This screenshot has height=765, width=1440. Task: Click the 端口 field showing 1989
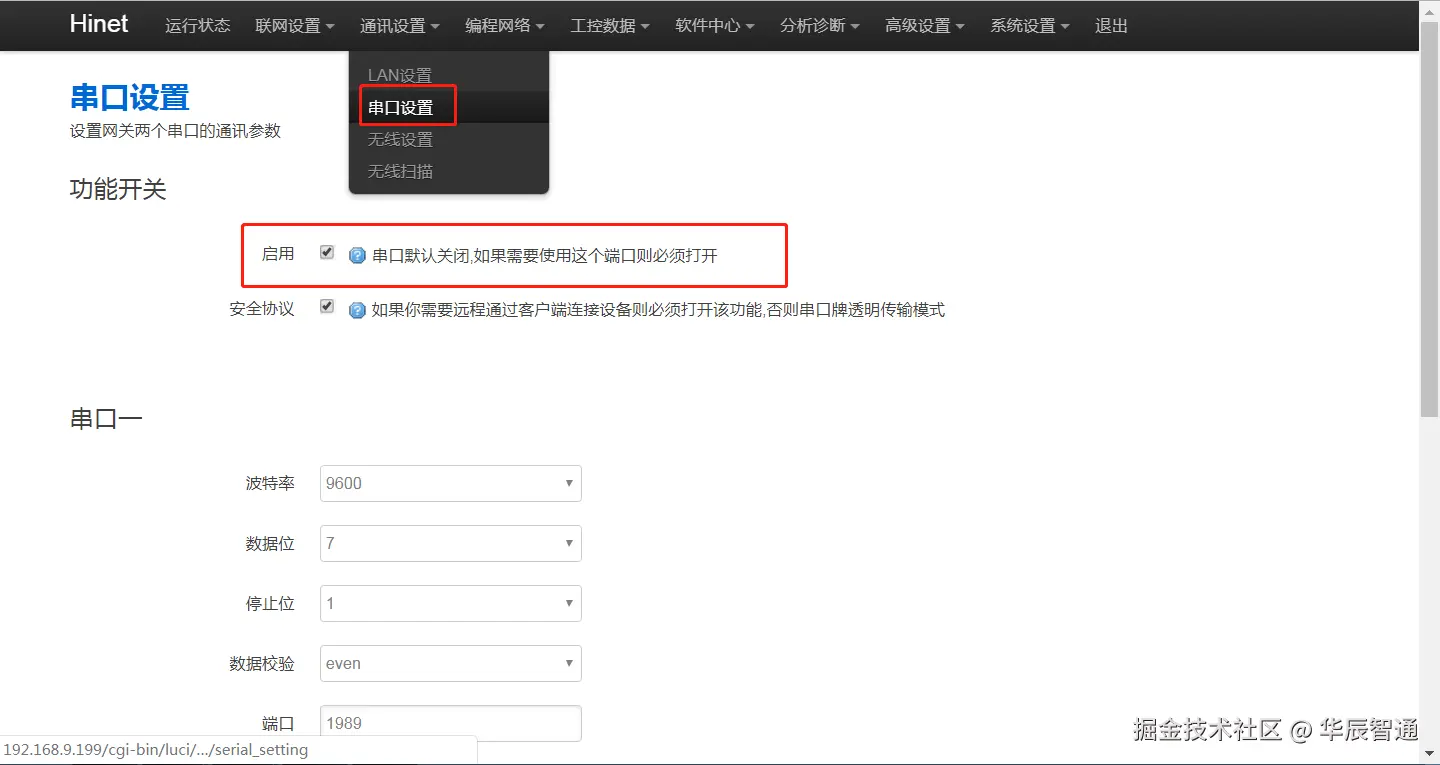(x=450, y=723)
